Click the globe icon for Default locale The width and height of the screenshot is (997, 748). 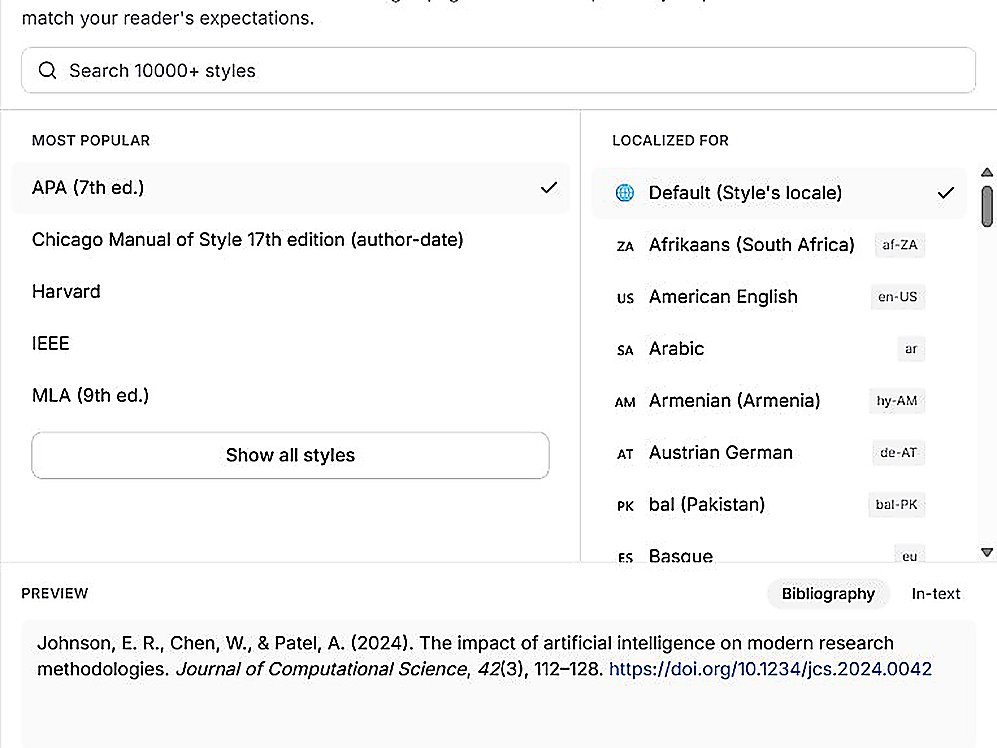tap(624, 192)
